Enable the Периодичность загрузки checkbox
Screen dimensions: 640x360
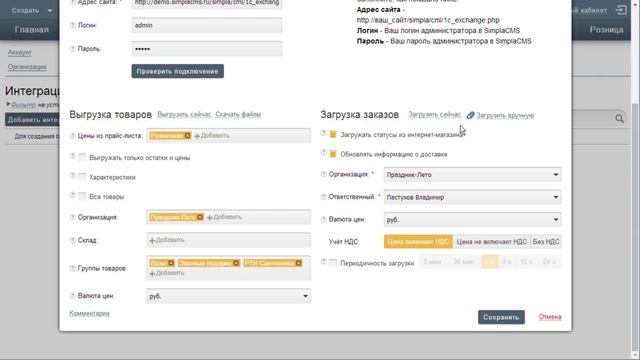coord(333,263)
